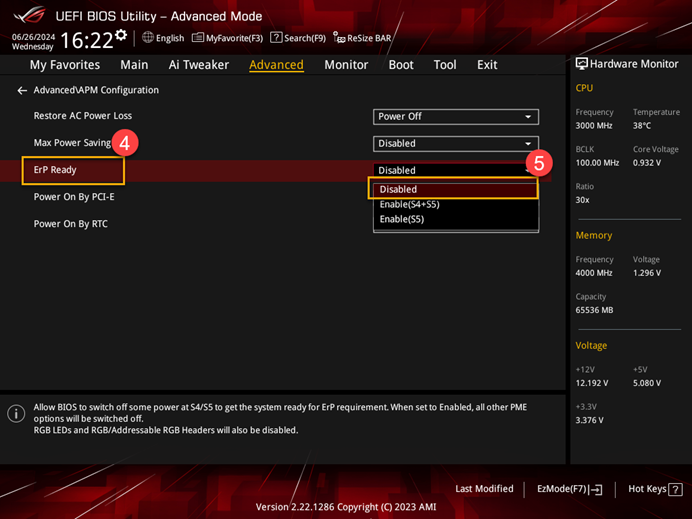Viewport: 692px width, 519px height.
Task: Open the Boot tab
Action: coord(401,65)
